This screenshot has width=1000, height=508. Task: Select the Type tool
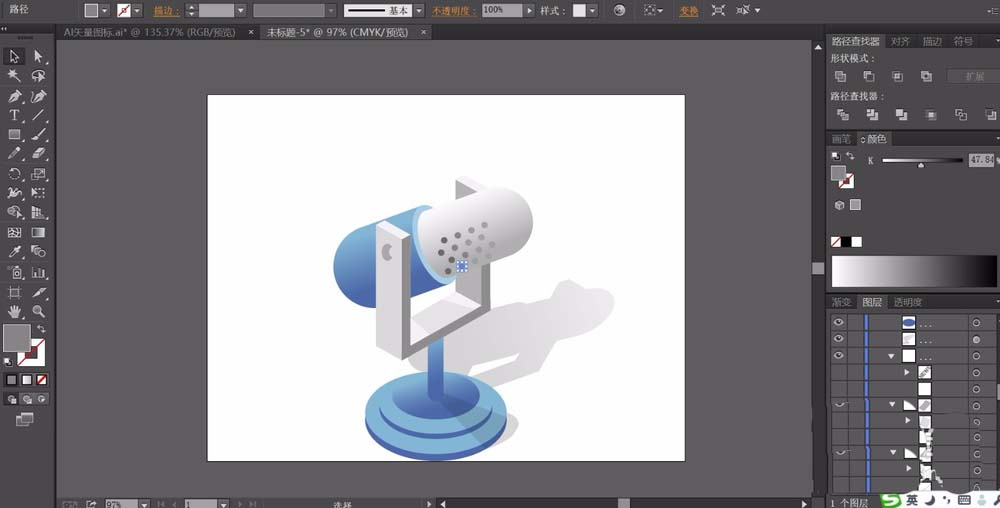[x=14, y=115]
